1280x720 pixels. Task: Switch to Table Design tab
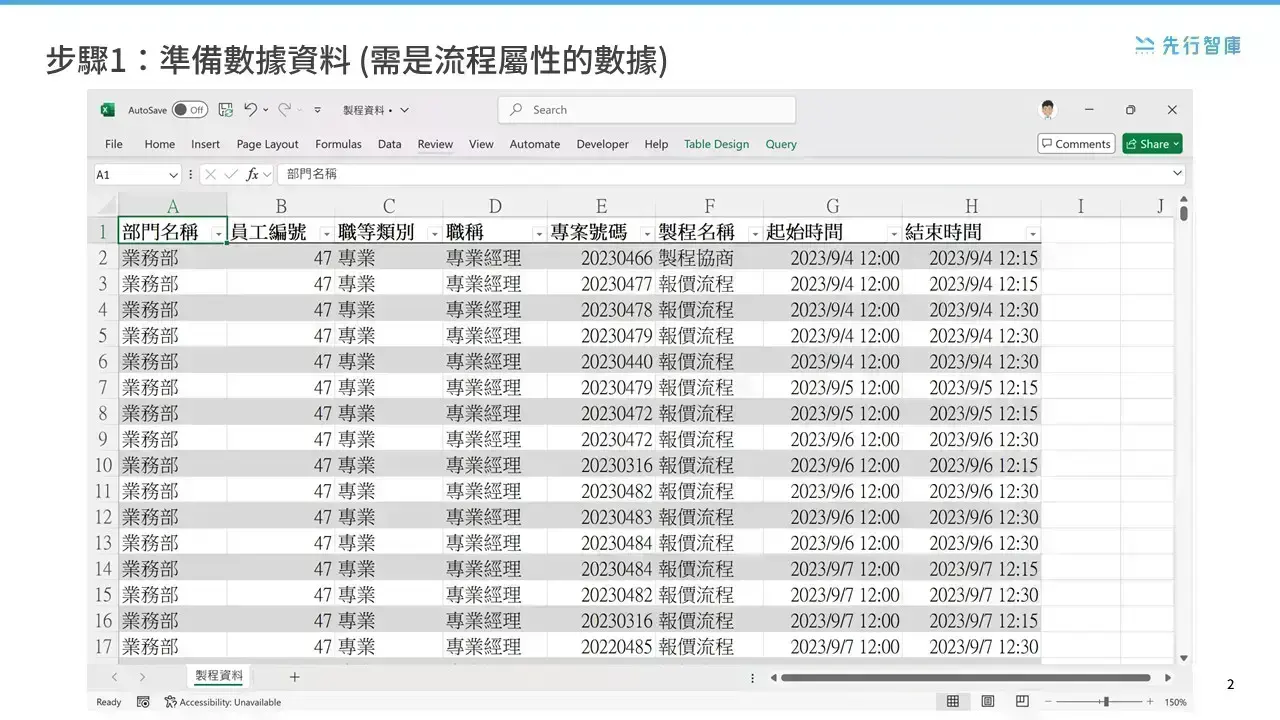coord(716,144)
